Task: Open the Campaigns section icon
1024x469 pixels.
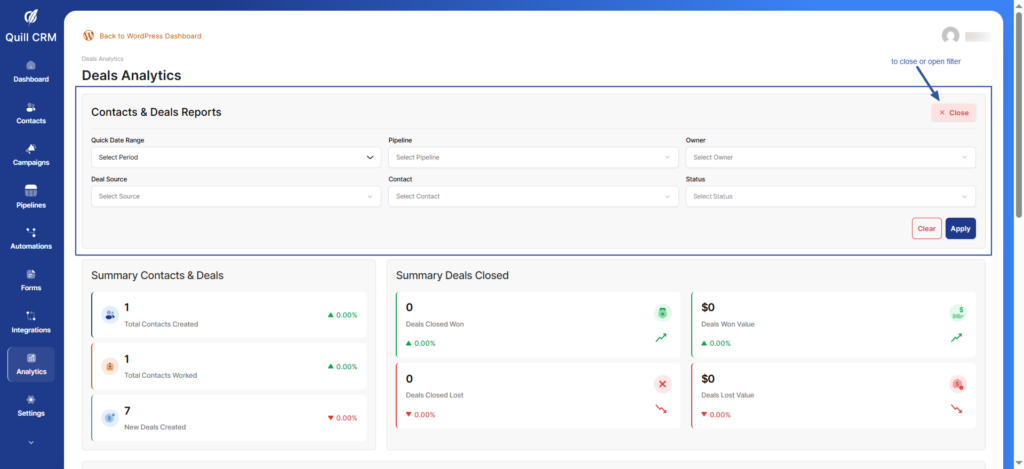Action: point(31,149)
